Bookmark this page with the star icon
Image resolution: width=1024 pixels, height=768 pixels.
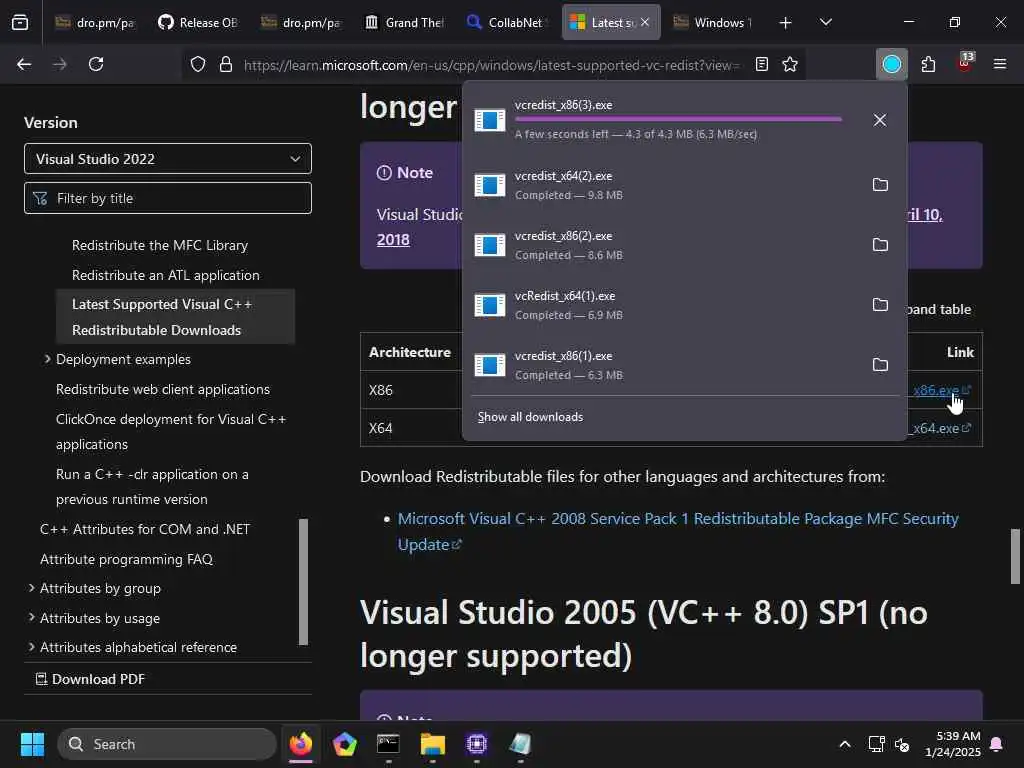[x=790, y=64]
